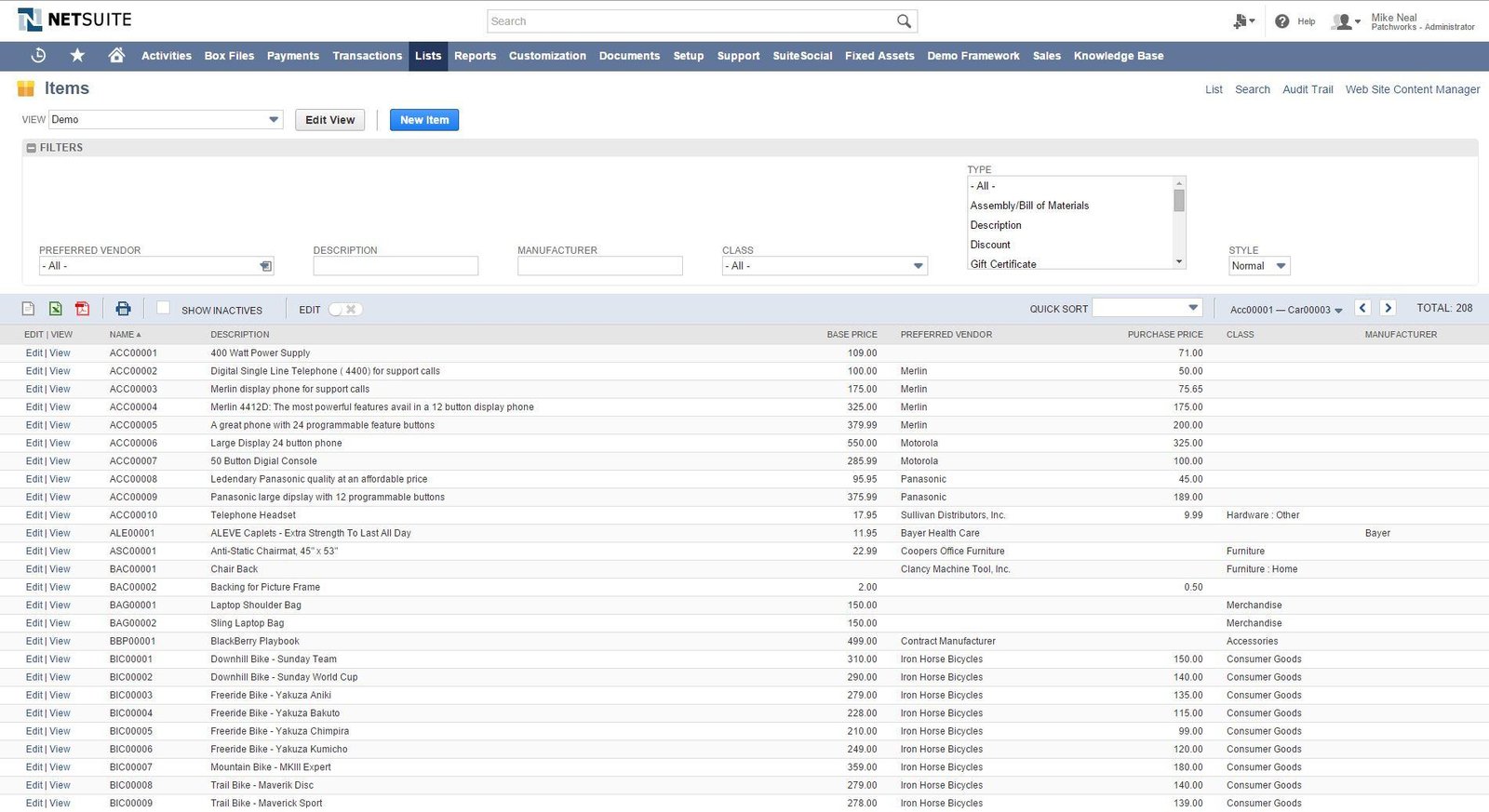The image size is (1489, 812).
Task: Click Edit link for BIC00003
Action: click(x=34, y=696)
